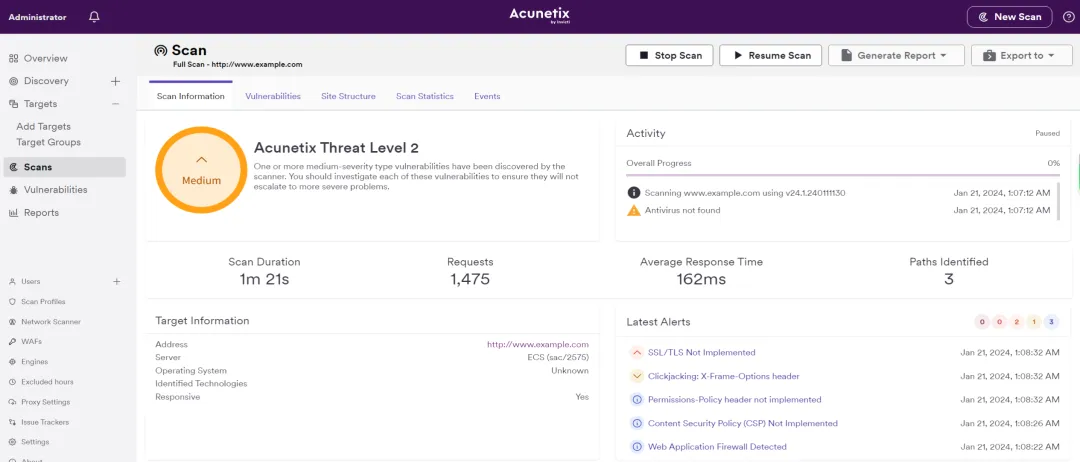Click the chevron in the Medium threat circle
Image resolution: width=1080 pixels, height=462 pixels.
(x=201, y=159)
